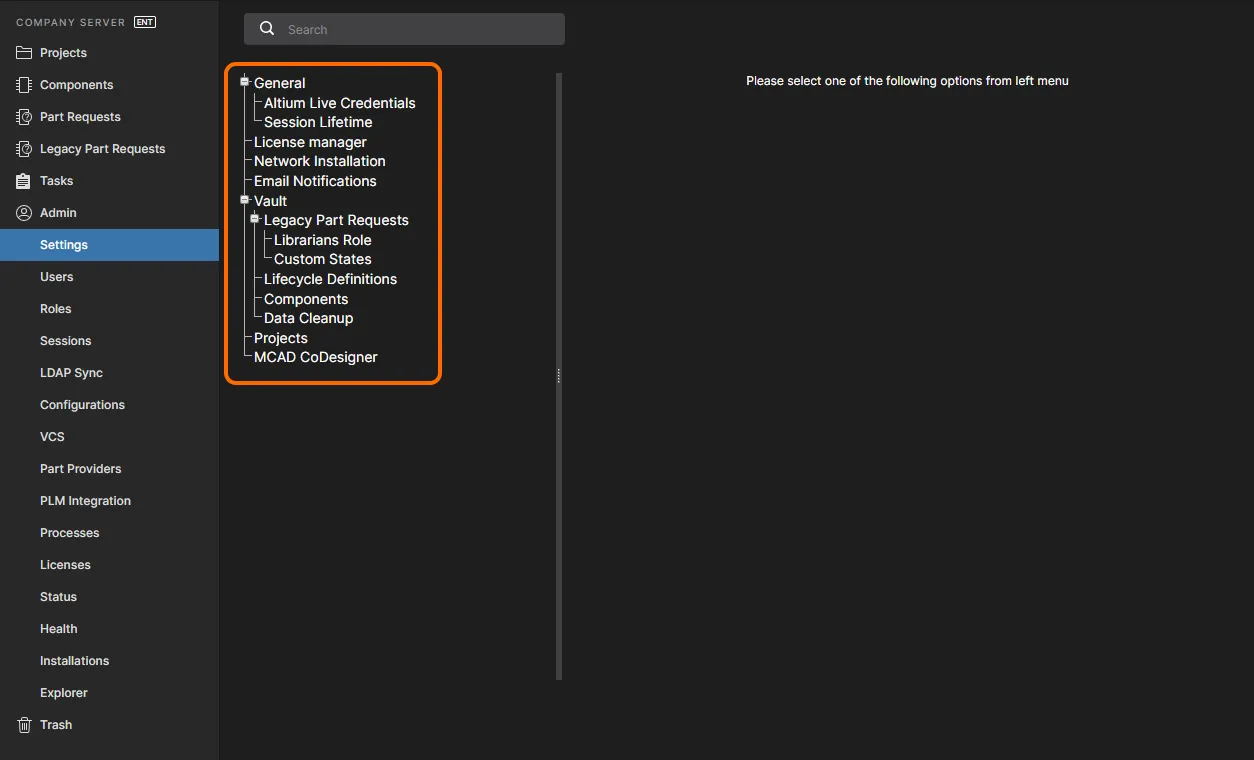The image size is (1254, 760).
Task: Select License manager in settings tree
Action: click(x=310, y=142)
